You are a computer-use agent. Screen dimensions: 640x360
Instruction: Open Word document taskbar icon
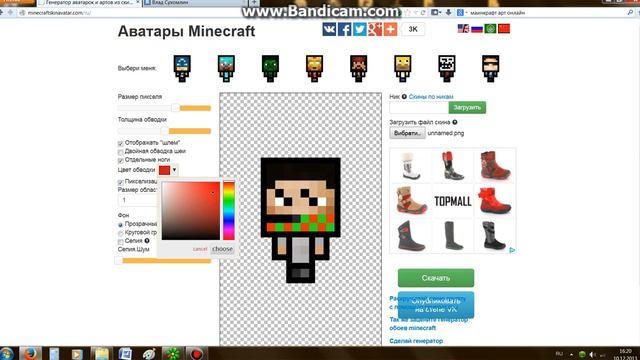[x=125, y=353]
